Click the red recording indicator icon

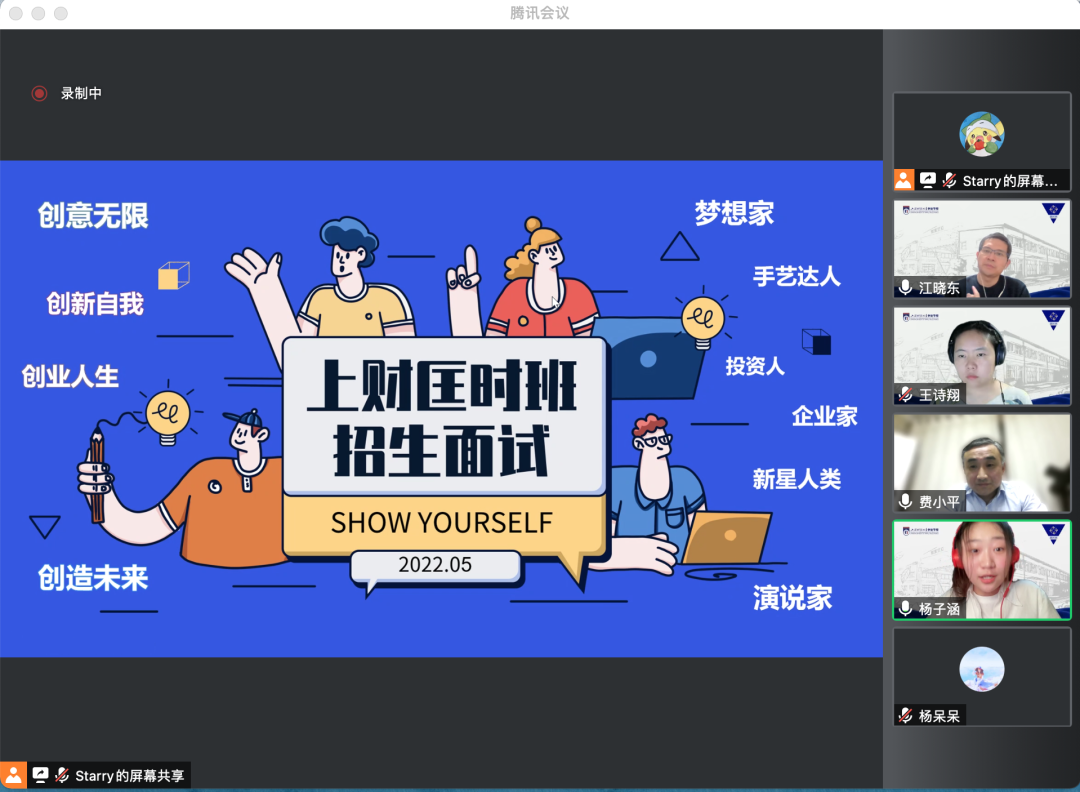click(x=39, y=93)
